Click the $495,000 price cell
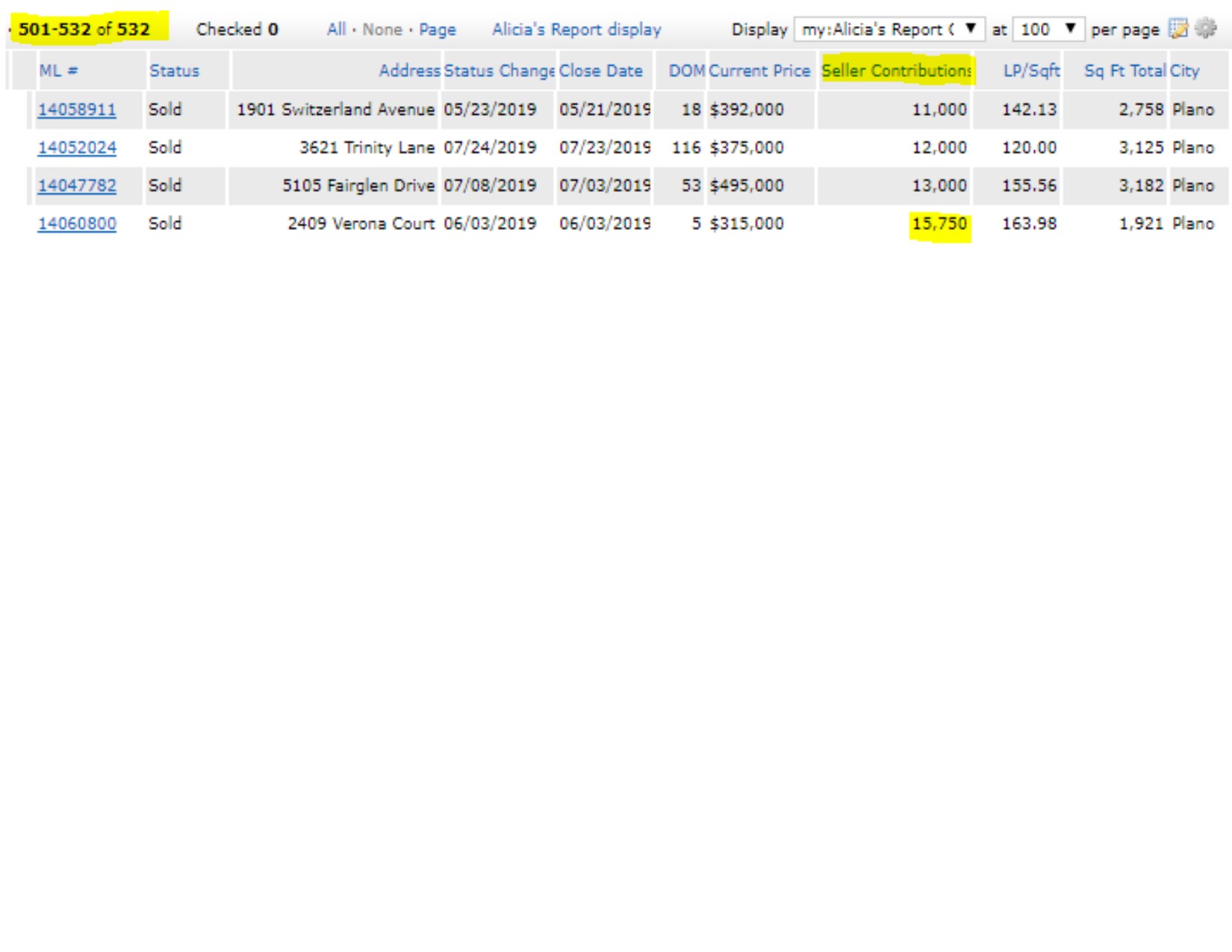 coord(747,186)
